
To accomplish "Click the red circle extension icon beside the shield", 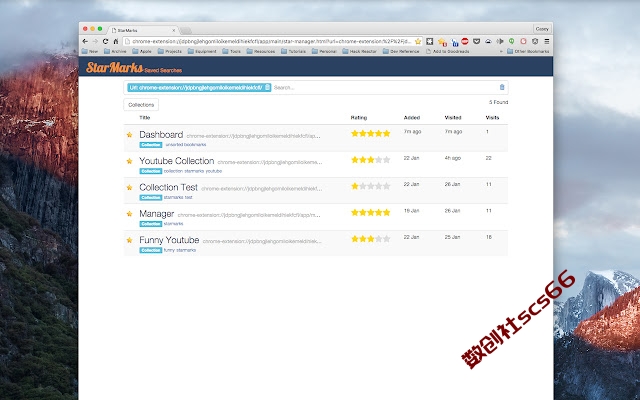I will click(523, 41).
